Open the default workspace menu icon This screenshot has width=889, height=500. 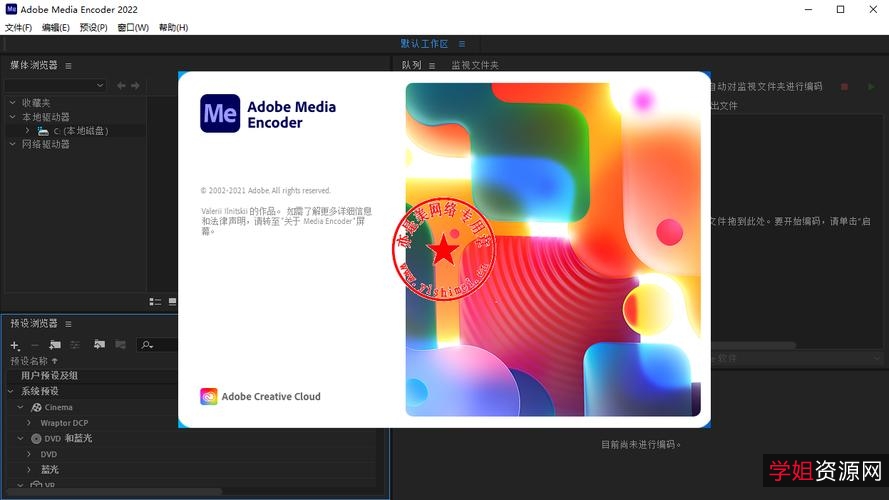click(462, 44)
